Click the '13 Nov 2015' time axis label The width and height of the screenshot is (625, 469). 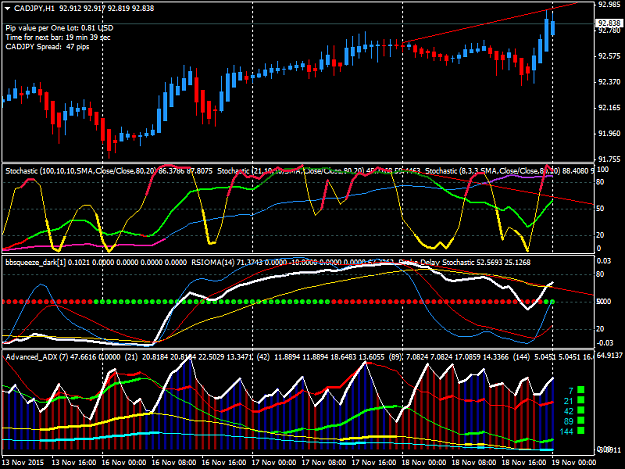pyautogui.click(x=23, y=463)
